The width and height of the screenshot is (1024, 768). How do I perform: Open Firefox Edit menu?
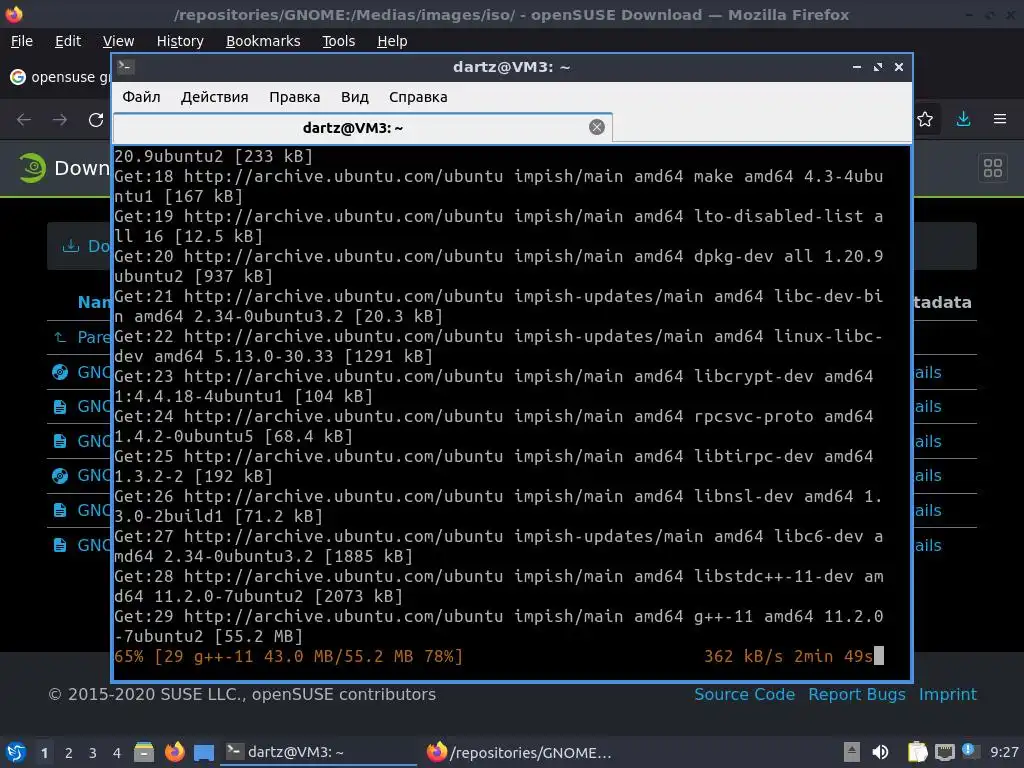click(68, 41)
